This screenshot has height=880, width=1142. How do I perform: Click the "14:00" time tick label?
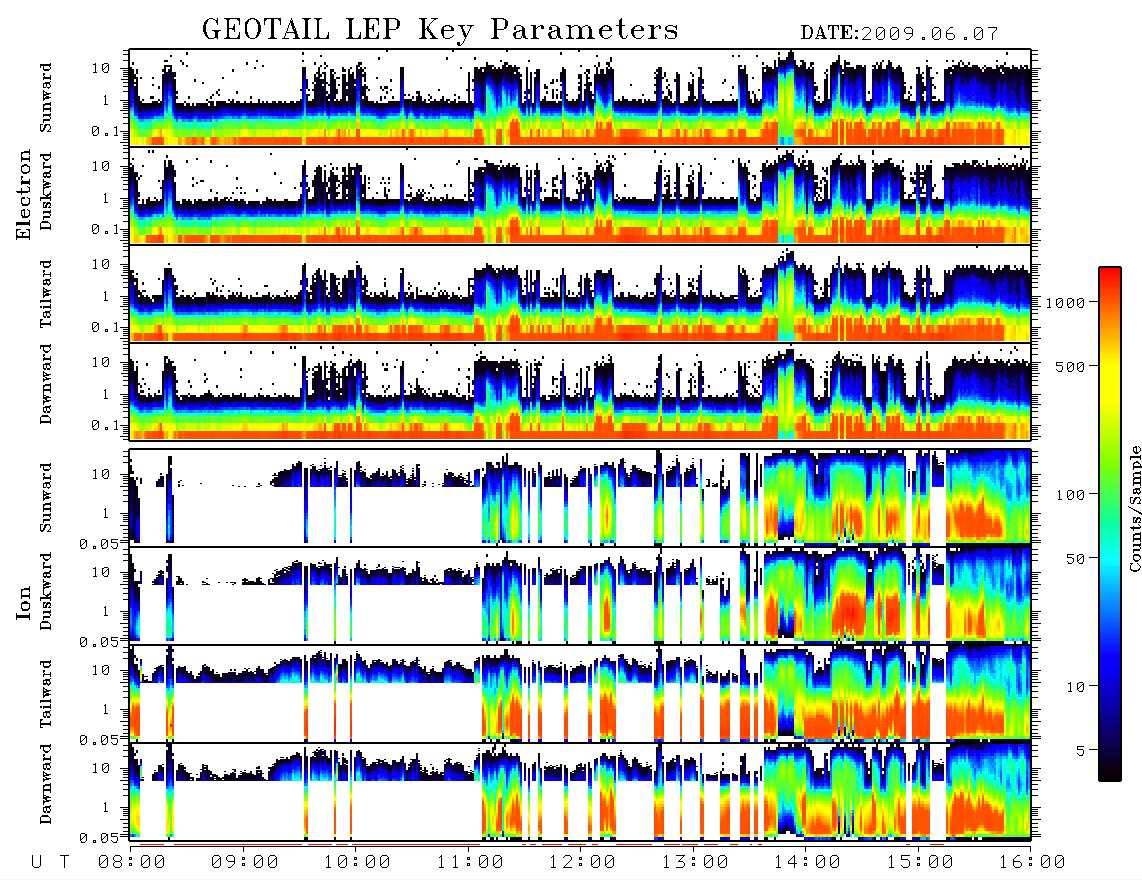pos(808,863)
